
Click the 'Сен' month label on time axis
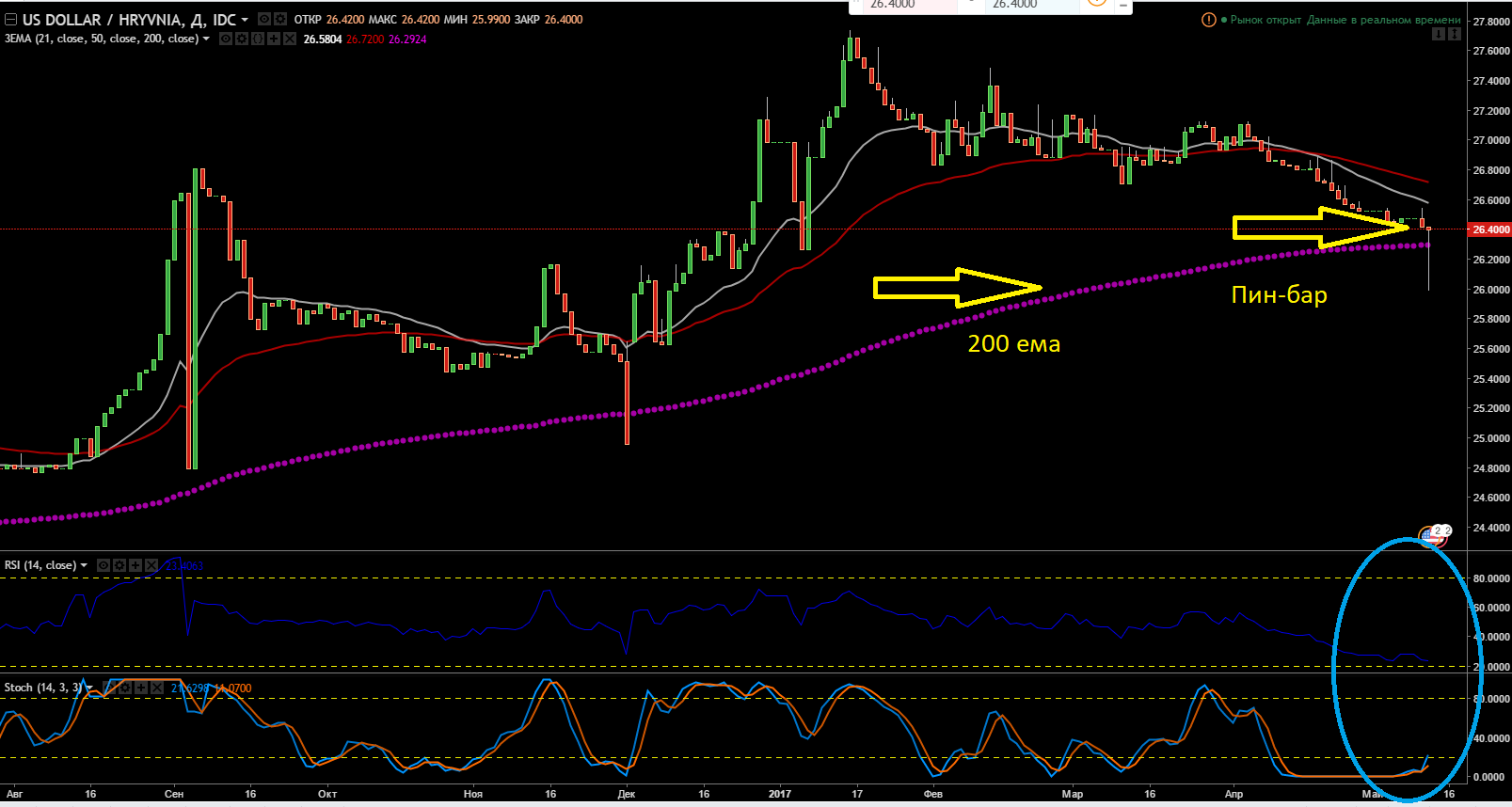pos(174,794)
